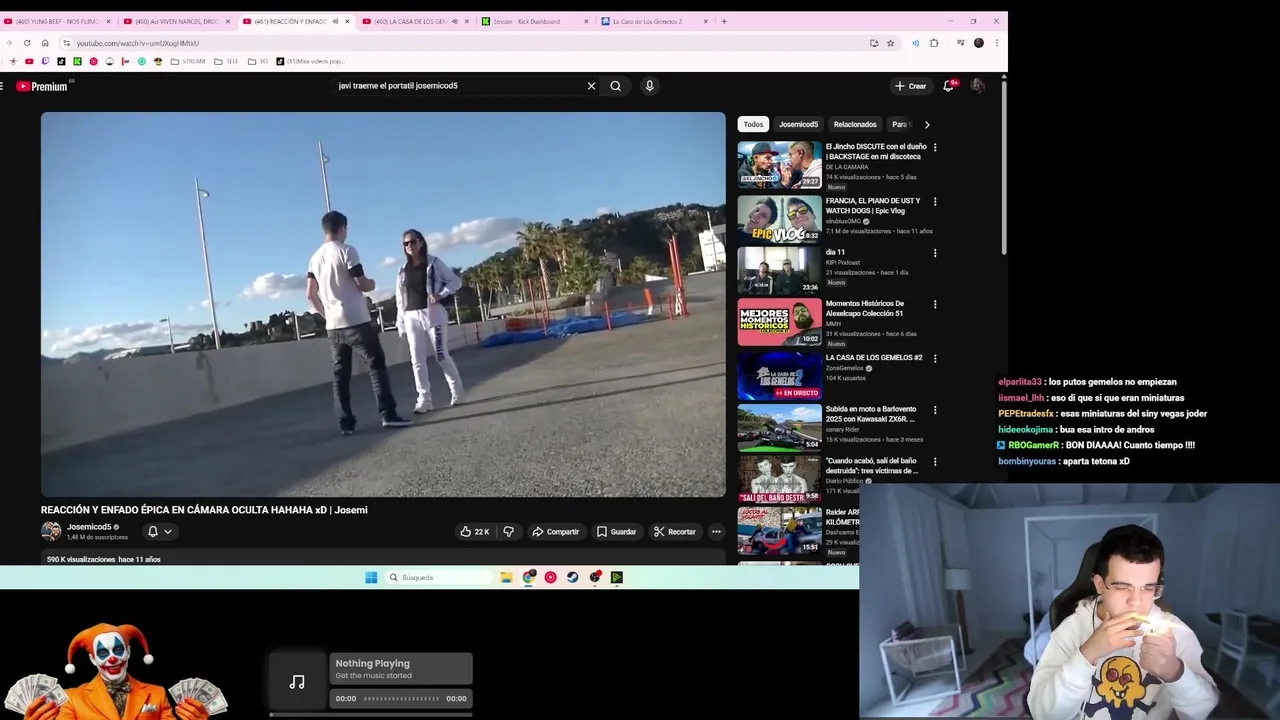Switch to the YUNG BEEF browser tab
Viewport: 1280px width, 720px height.
coord(56,21)
